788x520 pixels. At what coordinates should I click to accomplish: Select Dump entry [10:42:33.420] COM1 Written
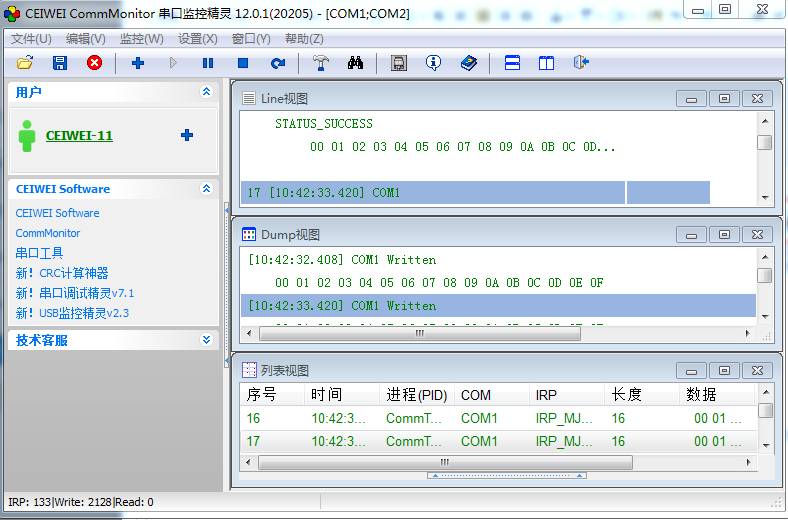click(498, 305)
